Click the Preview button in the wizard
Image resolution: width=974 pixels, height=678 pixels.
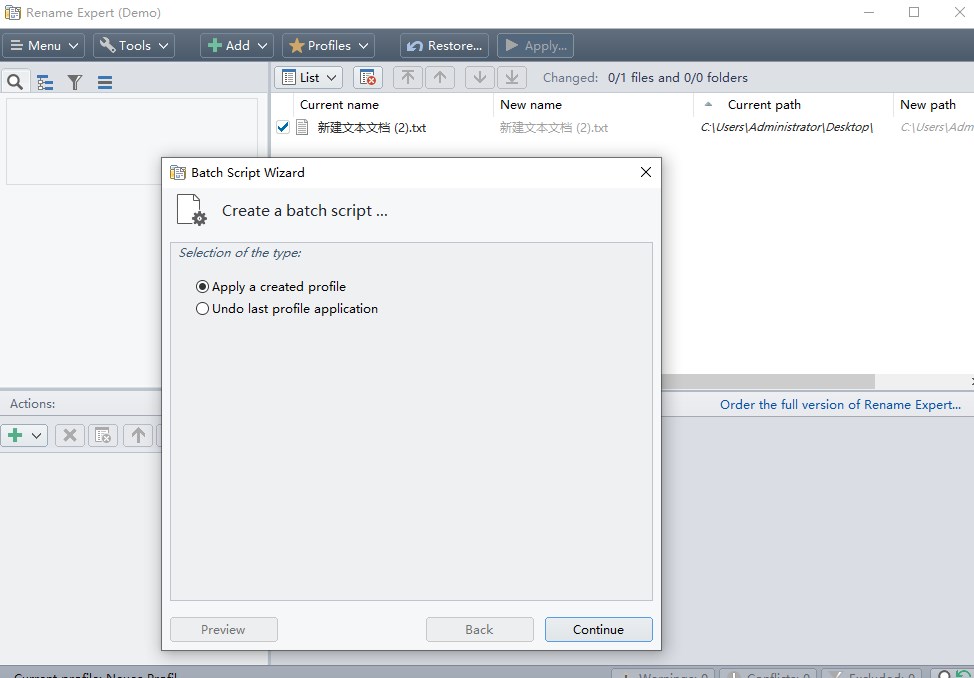point(224,630)
